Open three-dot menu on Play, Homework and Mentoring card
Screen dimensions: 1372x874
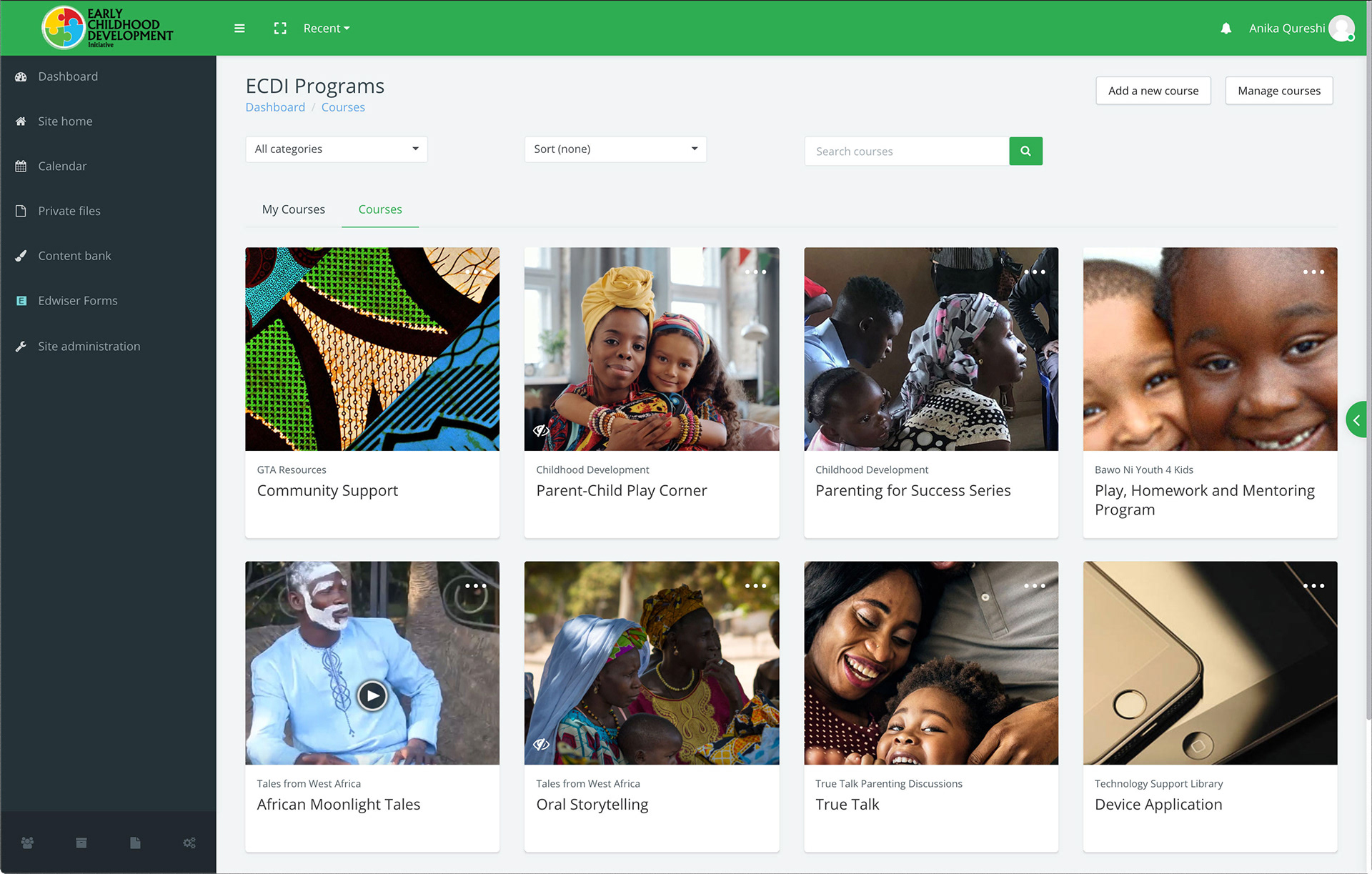click(1313, 272)
